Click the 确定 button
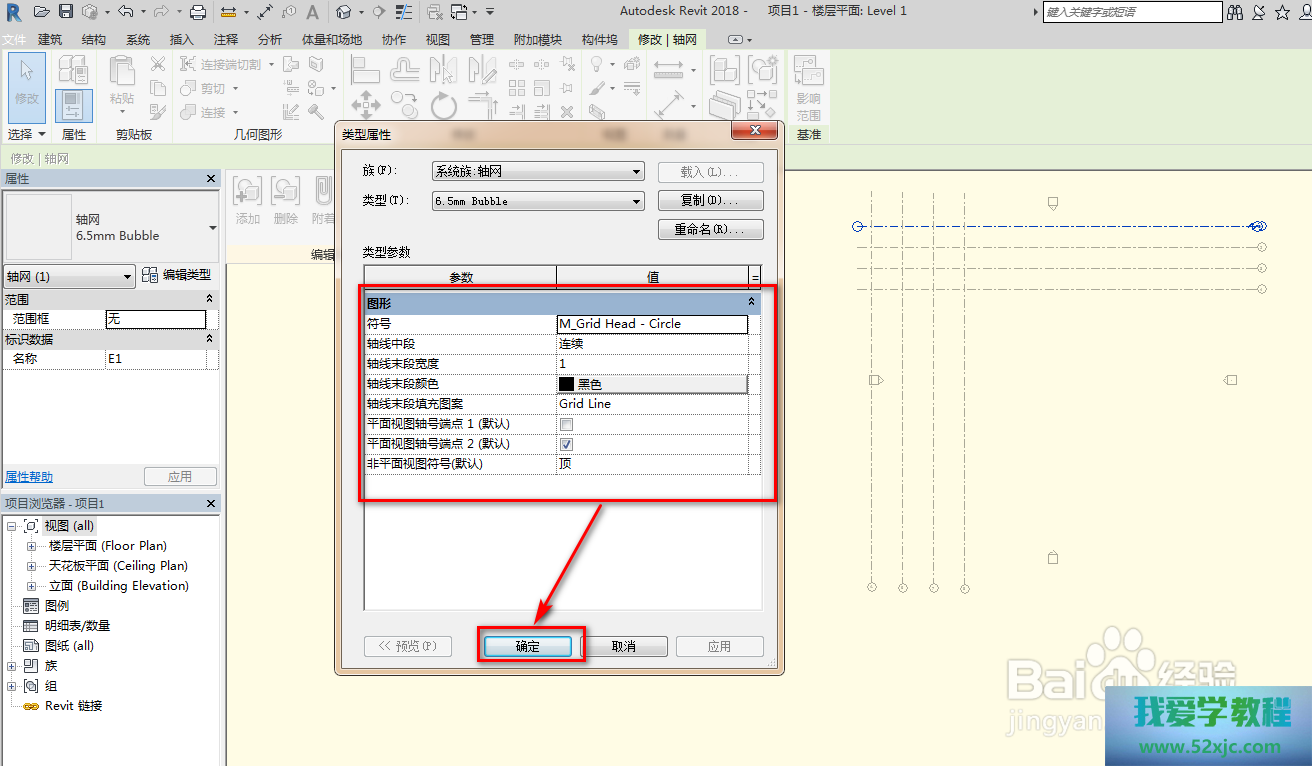The width and height of the screenshot is (1312, 766). tap(528, 646)
